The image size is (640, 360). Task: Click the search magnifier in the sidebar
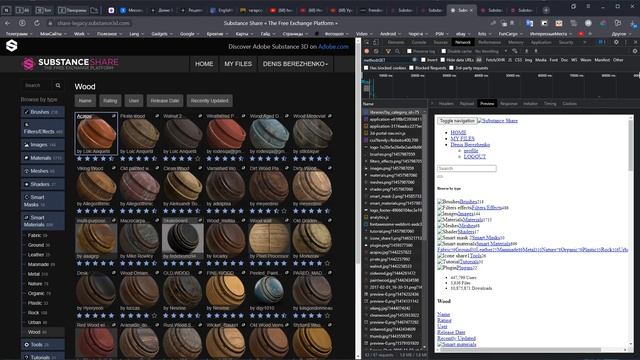pyautogui.click(x=58, y=85)
